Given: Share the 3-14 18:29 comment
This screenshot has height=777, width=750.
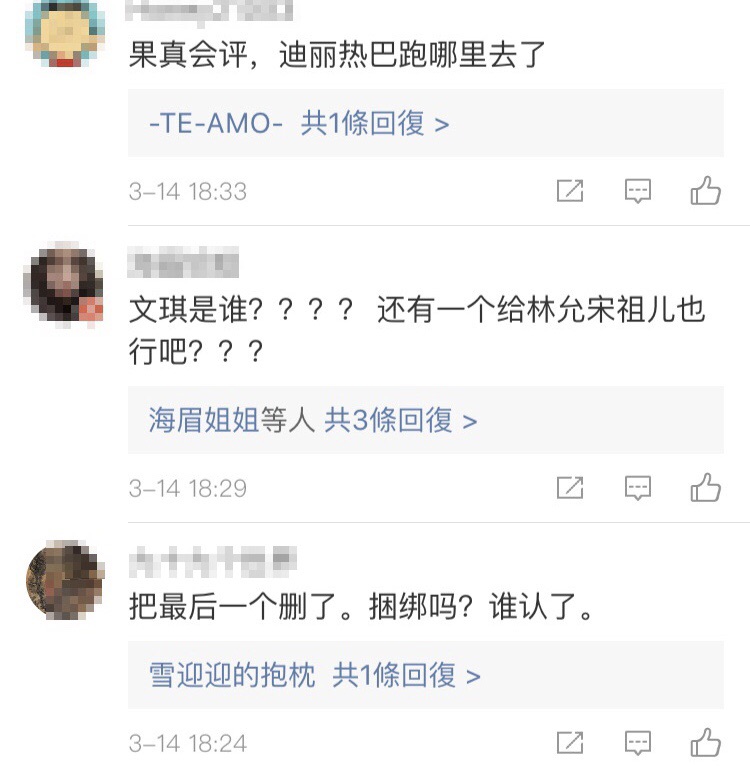Looking at the screenshot, I should coord(569,488).
